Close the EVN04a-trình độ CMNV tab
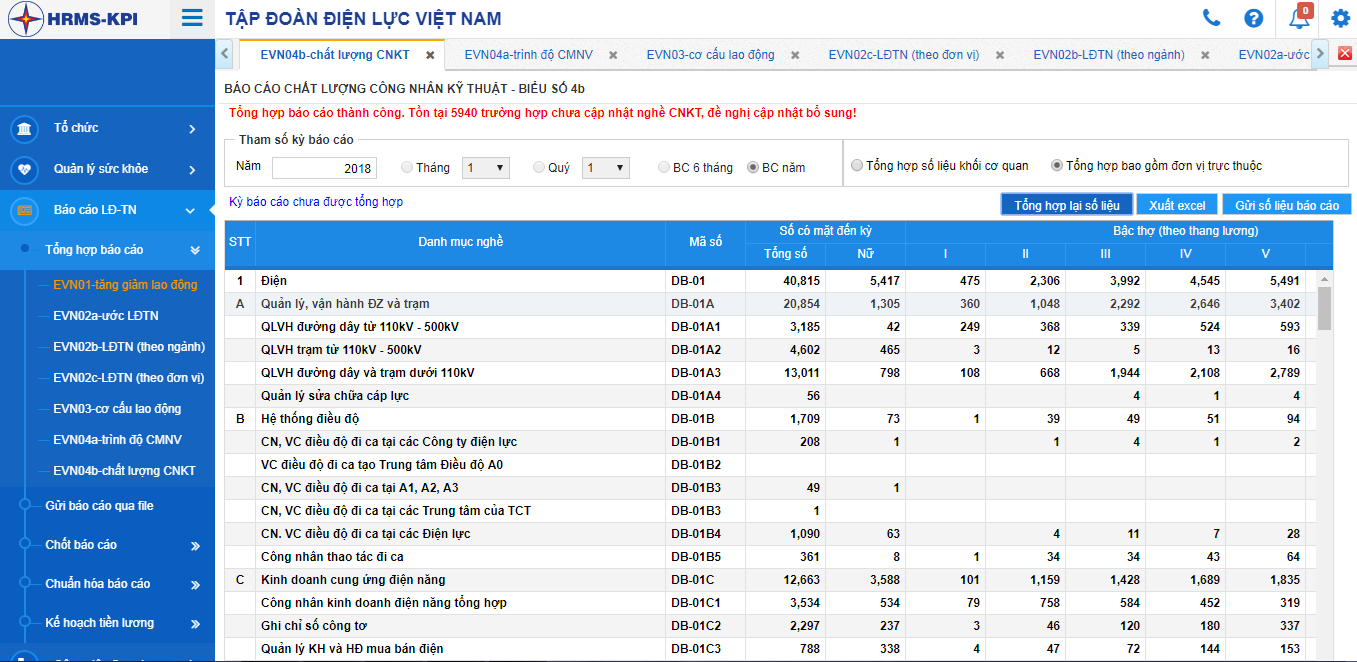 (x=613, y=55)
